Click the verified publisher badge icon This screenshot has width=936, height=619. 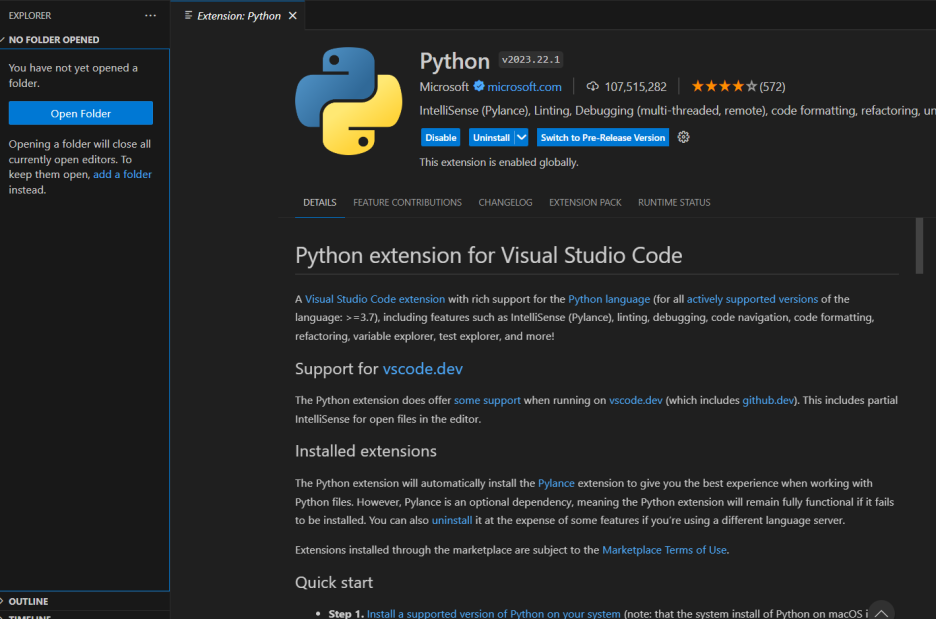point(479,86)
